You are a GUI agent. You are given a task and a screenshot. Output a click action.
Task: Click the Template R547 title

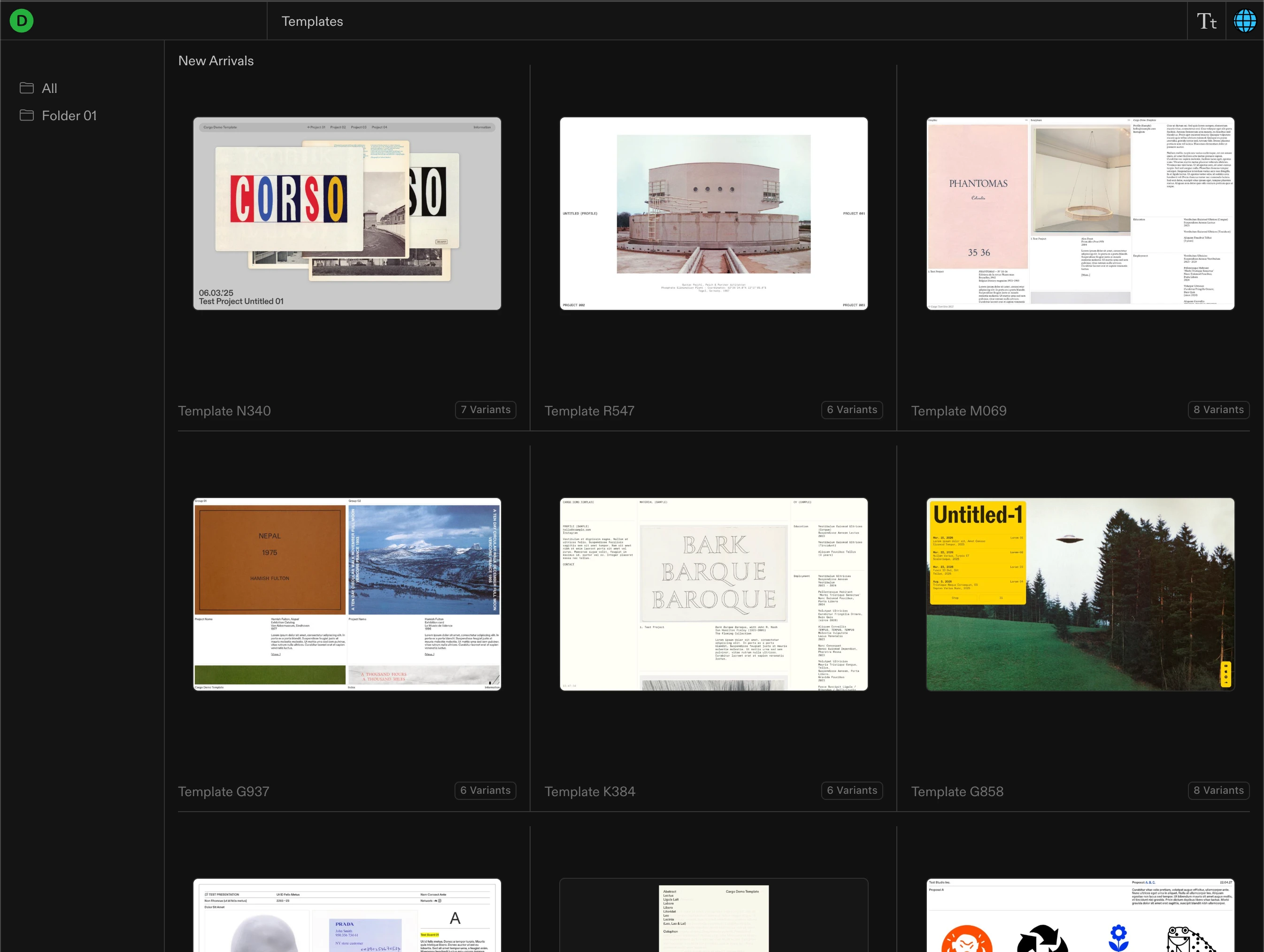coord(590,411)
